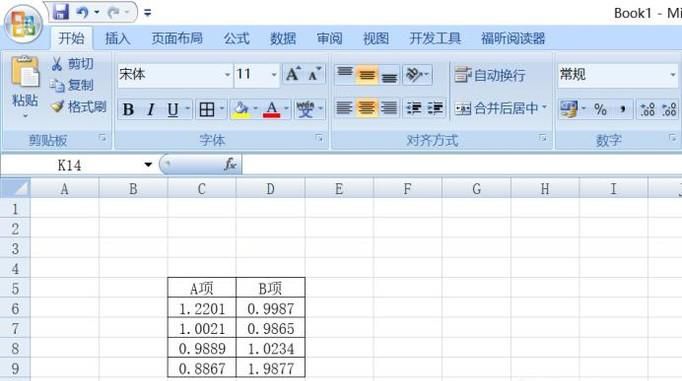Switch to the 开始 tab
682x381 pixels.
click(71, 38)
